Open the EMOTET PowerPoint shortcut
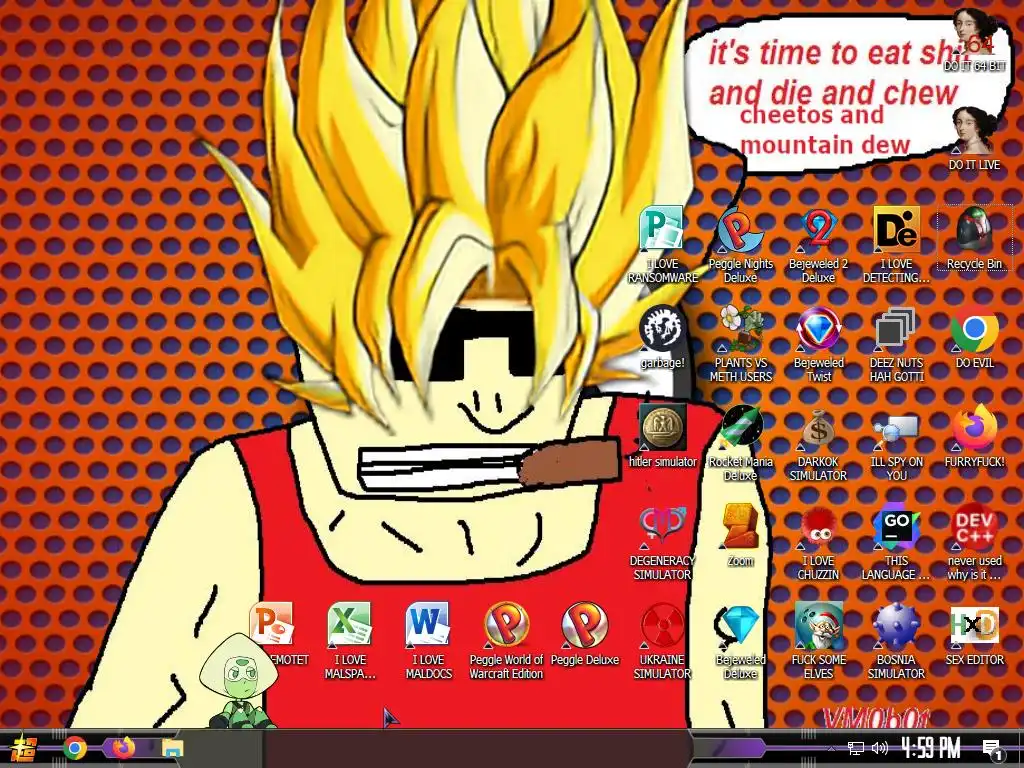Viewport: 1024px width, 768px height. [272, 626]
